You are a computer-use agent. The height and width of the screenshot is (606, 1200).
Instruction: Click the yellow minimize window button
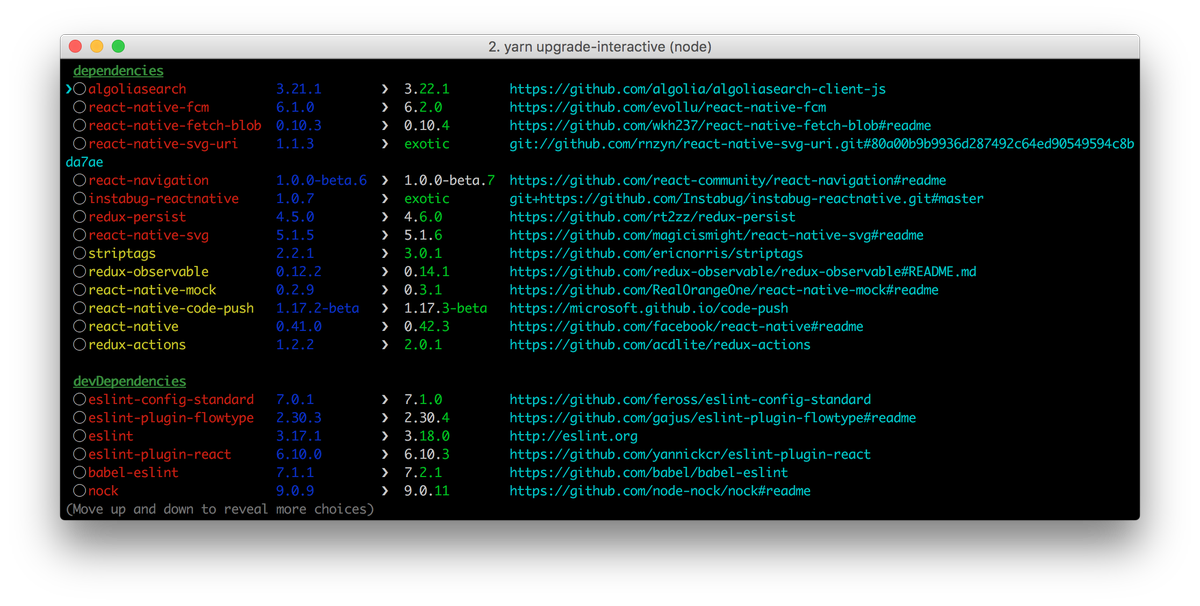[97, 47]
